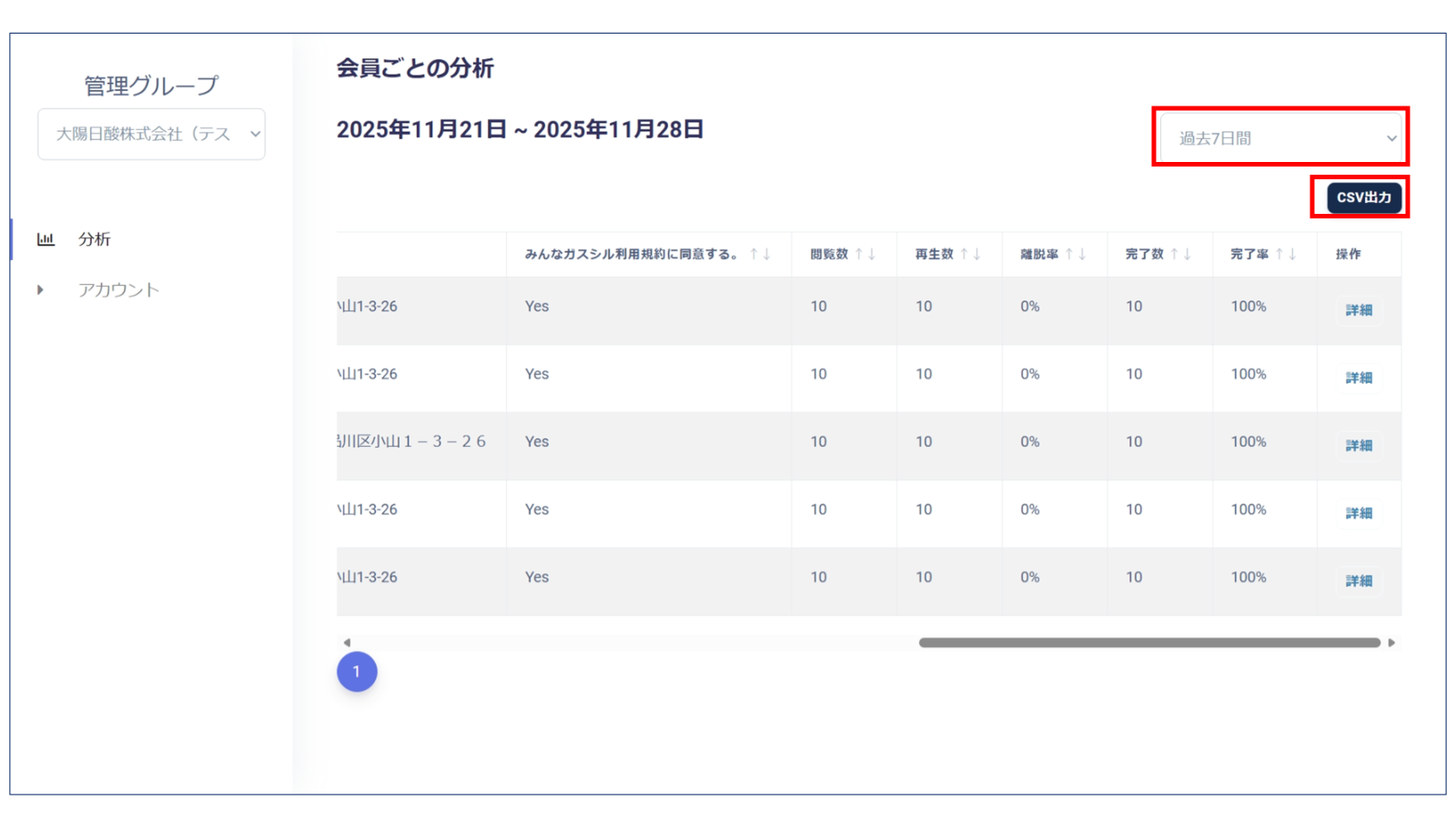1456x819 pixels.
Task: Select page 1 in the pagination control
Action: pos(357,672)
